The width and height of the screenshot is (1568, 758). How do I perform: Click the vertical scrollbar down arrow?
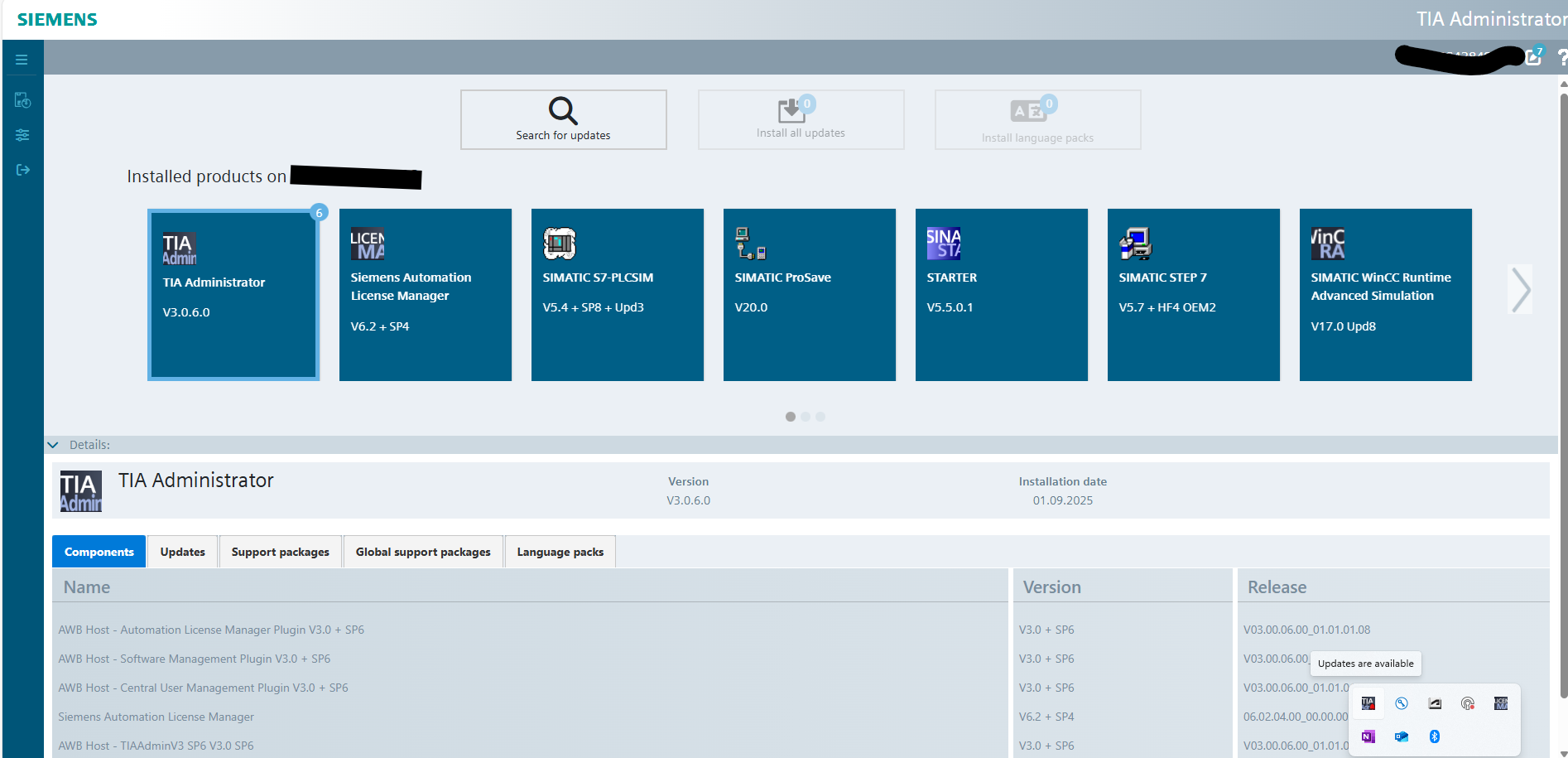1562,752
